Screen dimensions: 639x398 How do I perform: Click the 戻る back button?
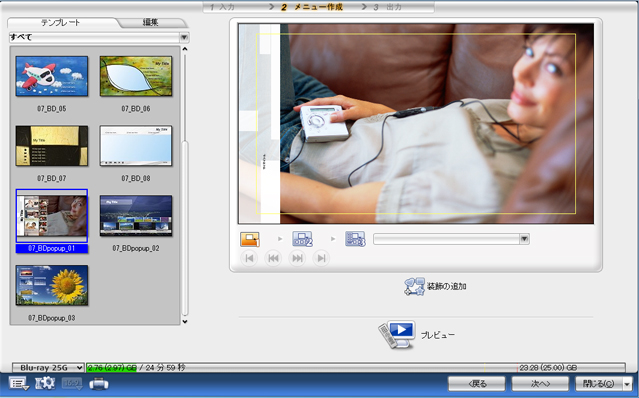coord(477,384)
